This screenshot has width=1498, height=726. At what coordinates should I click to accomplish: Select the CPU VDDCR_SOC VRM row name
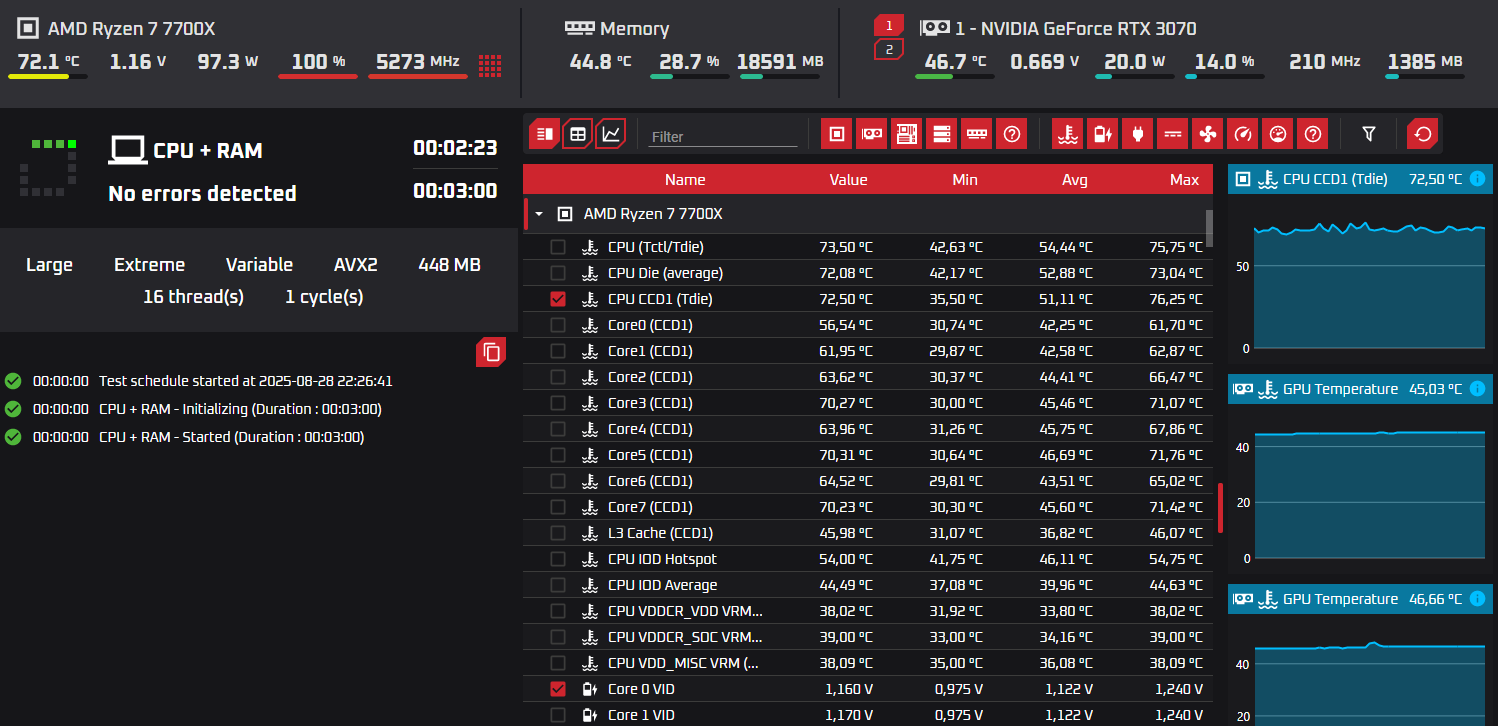685,637
